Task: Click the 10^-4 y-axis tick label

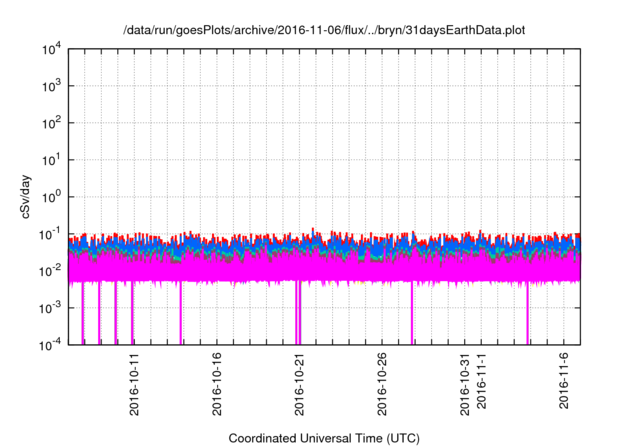Action: pos(51,345)
